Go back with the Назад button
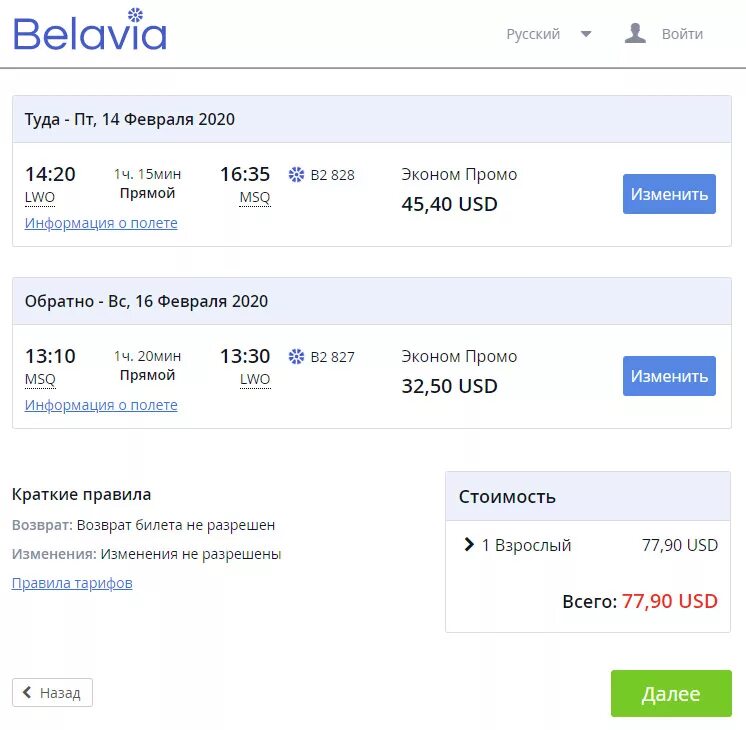 52,693
